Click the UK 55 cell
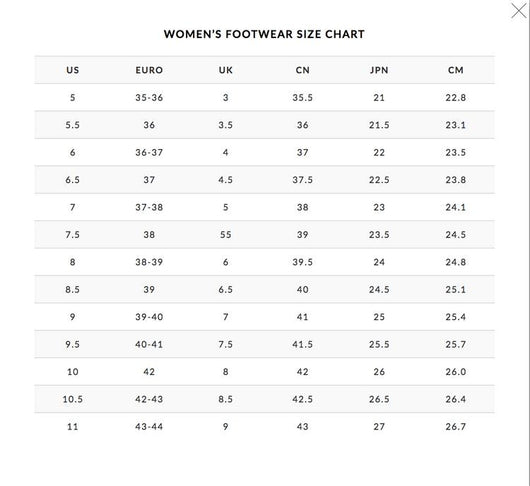This screenshot has width=530, height=486. [x=225, y=235]
